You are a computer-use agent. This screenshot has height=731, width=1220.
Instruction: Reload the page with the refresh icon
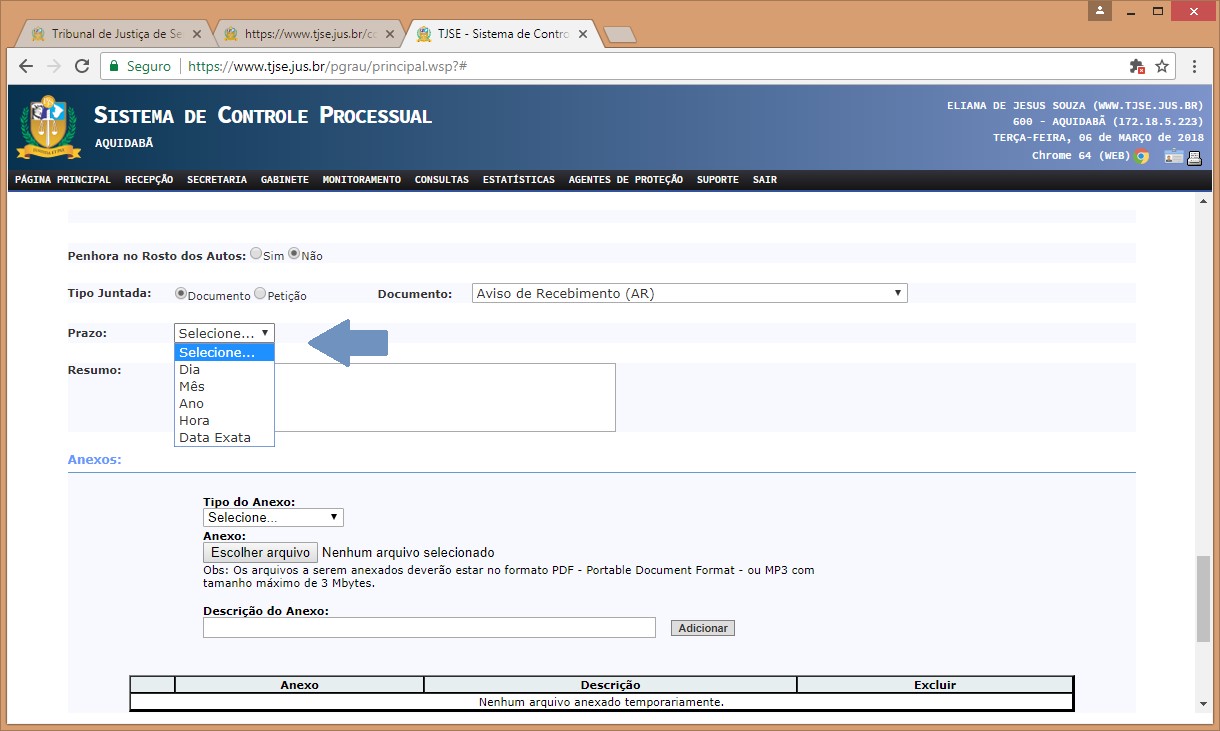81,67
